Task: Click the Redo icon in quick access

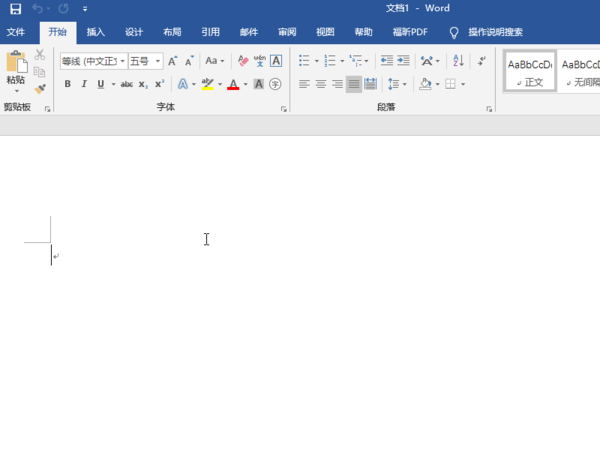Action: coord(64,8)
